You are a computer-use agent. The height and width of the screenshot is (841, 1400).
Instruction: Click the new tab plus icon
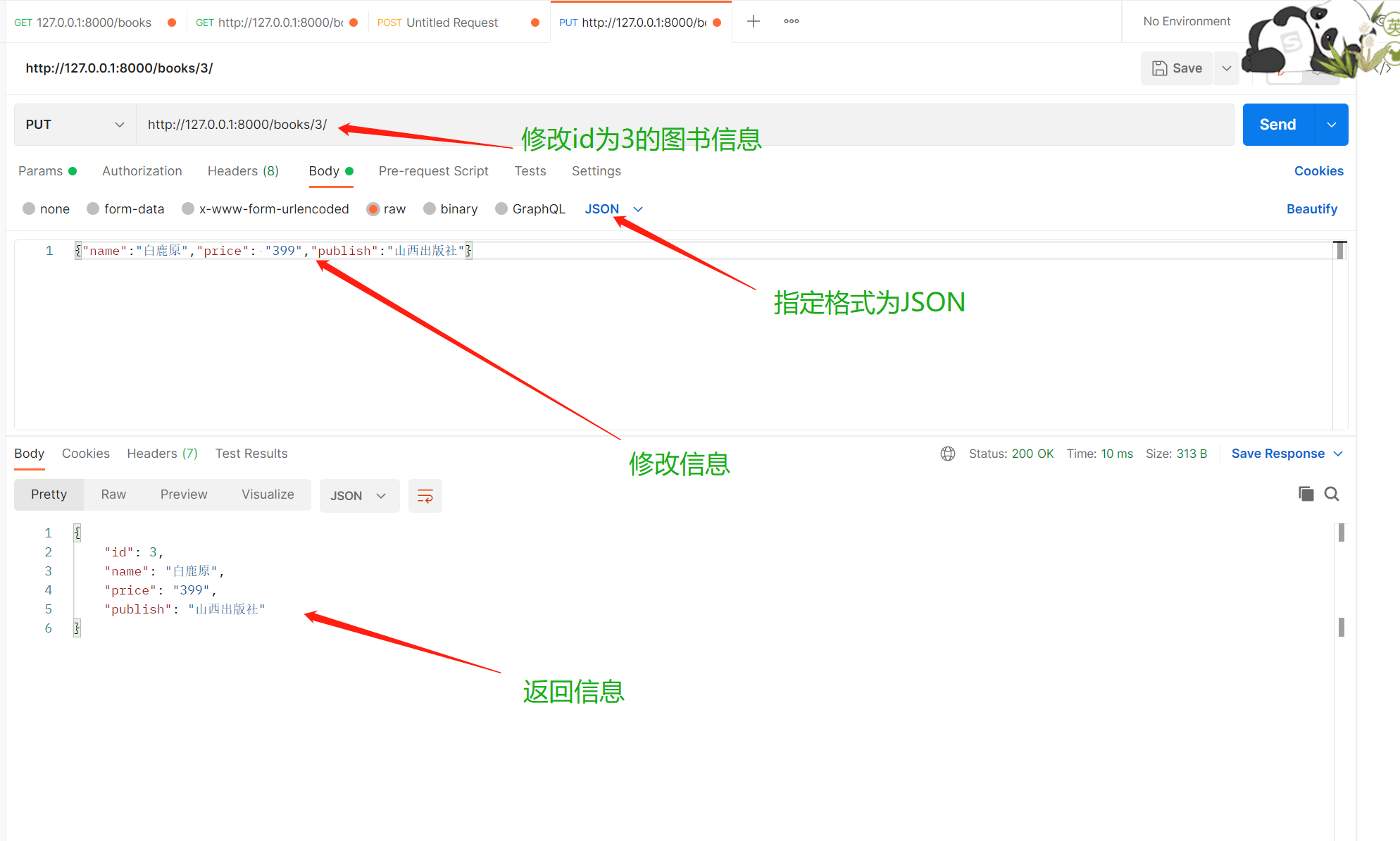point(753,21)
